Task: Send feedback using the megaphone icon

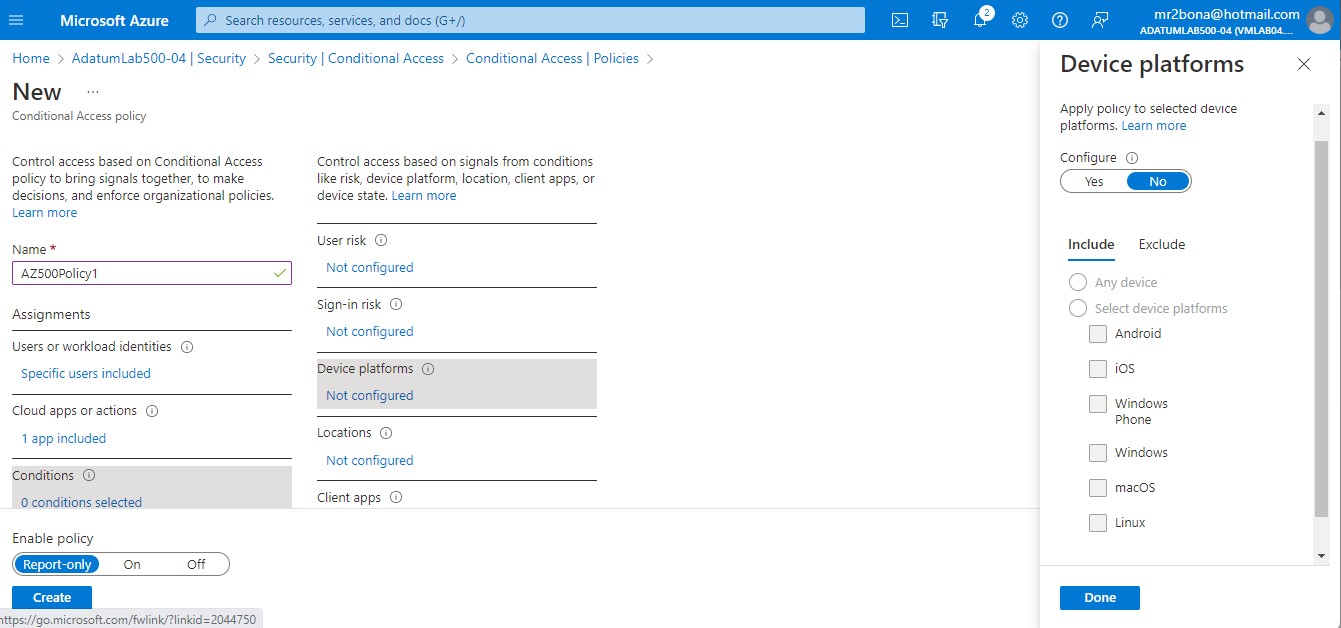Action: [x=1099, y=19]
